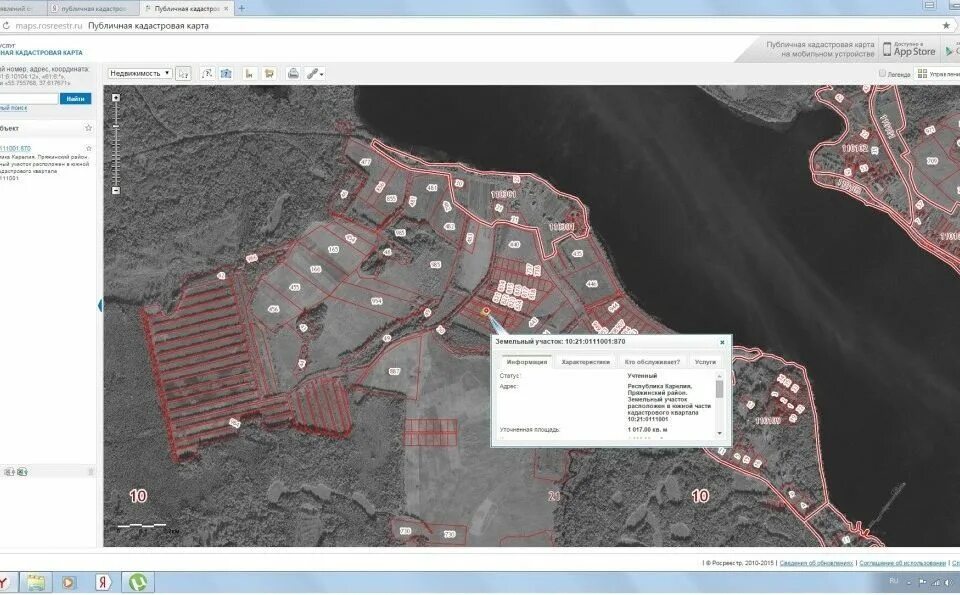Click parcel label 794 on map
The image size is (960, 595).
click(x=377, y=302)
